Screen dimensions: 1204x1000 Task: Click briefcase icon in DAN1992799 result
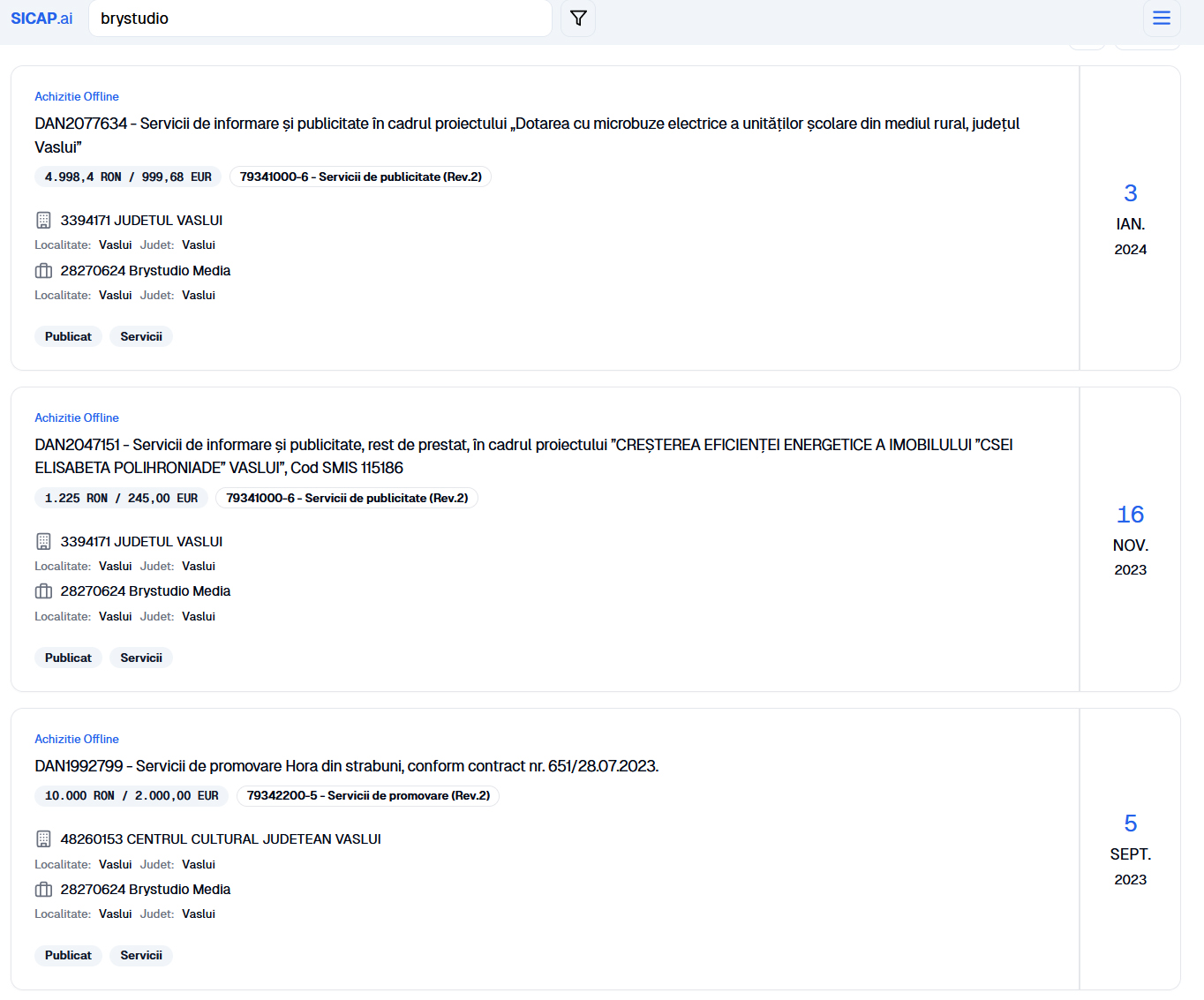(x=43, y=890)
